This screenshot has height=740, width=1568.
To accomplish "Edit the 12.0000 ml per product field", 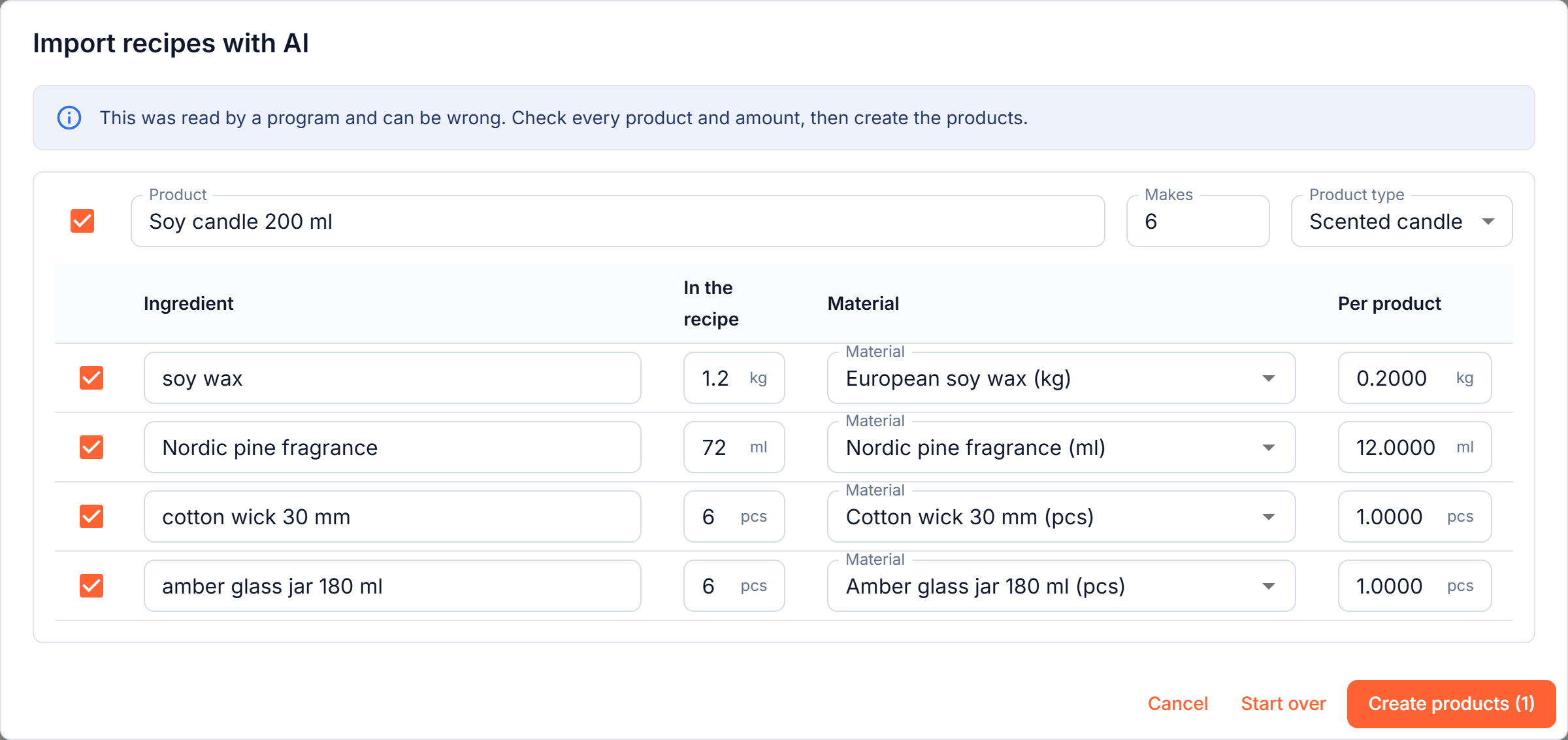I will 1414,447.
